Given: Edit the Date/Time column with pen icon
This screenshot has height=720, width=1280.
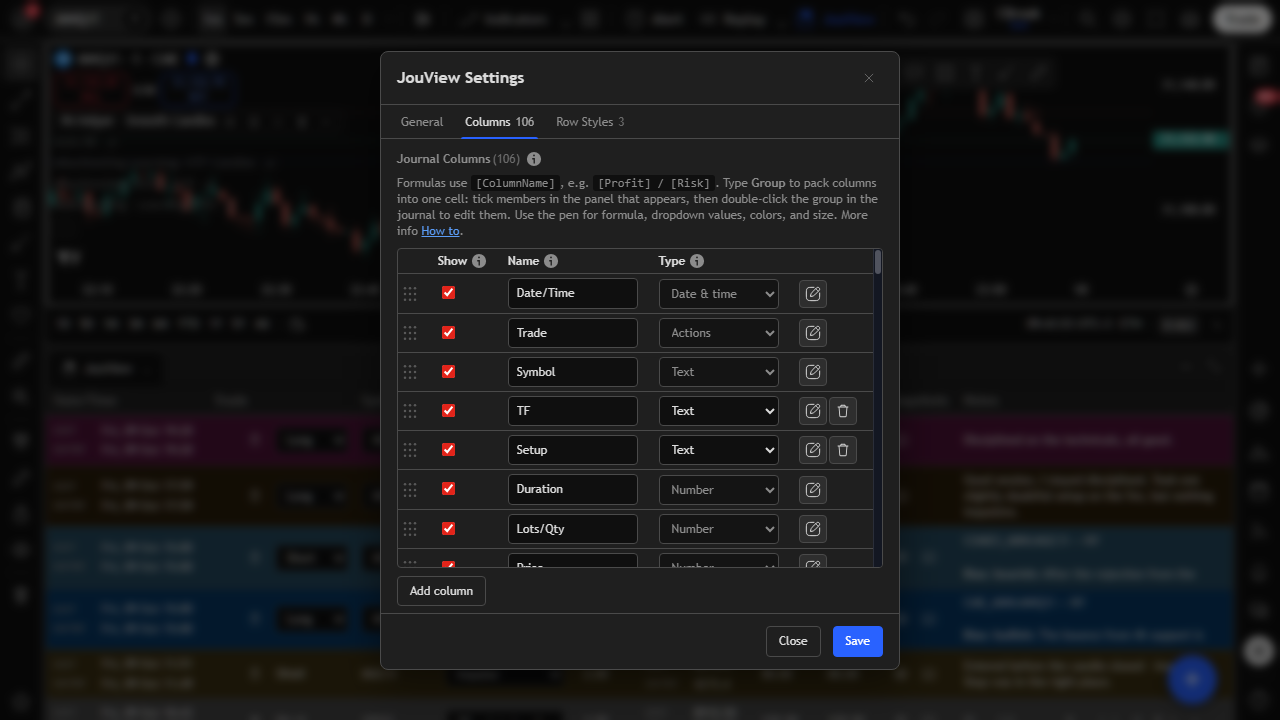Looking at the screenshot, I should tap(813, 293).
